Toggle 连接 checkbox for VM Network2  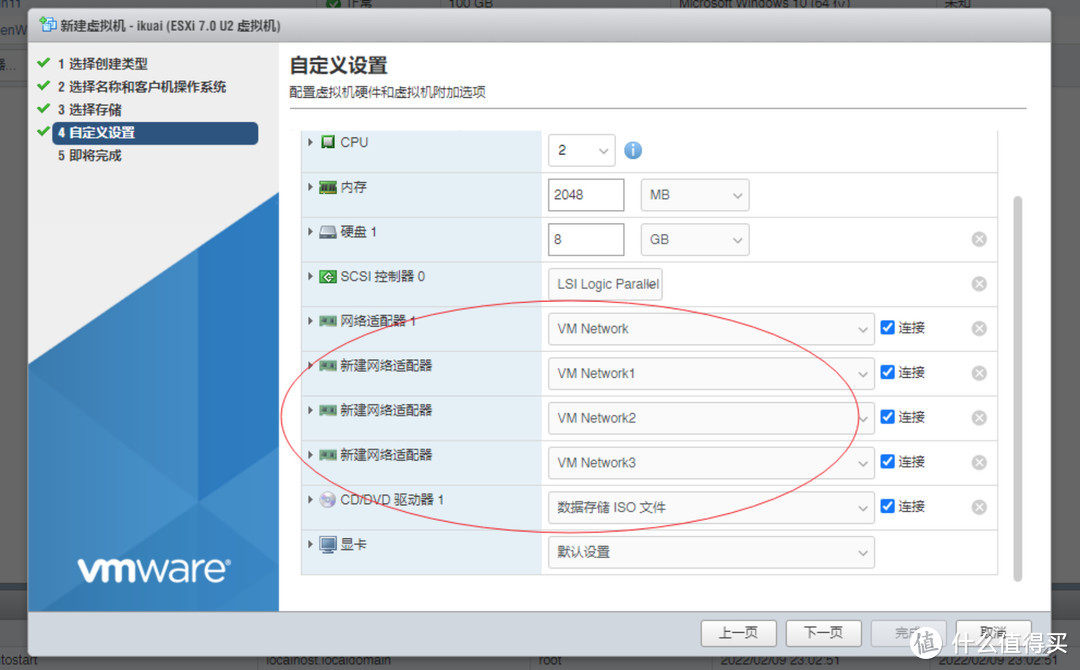pyautogui.click(x=887, y=417)
